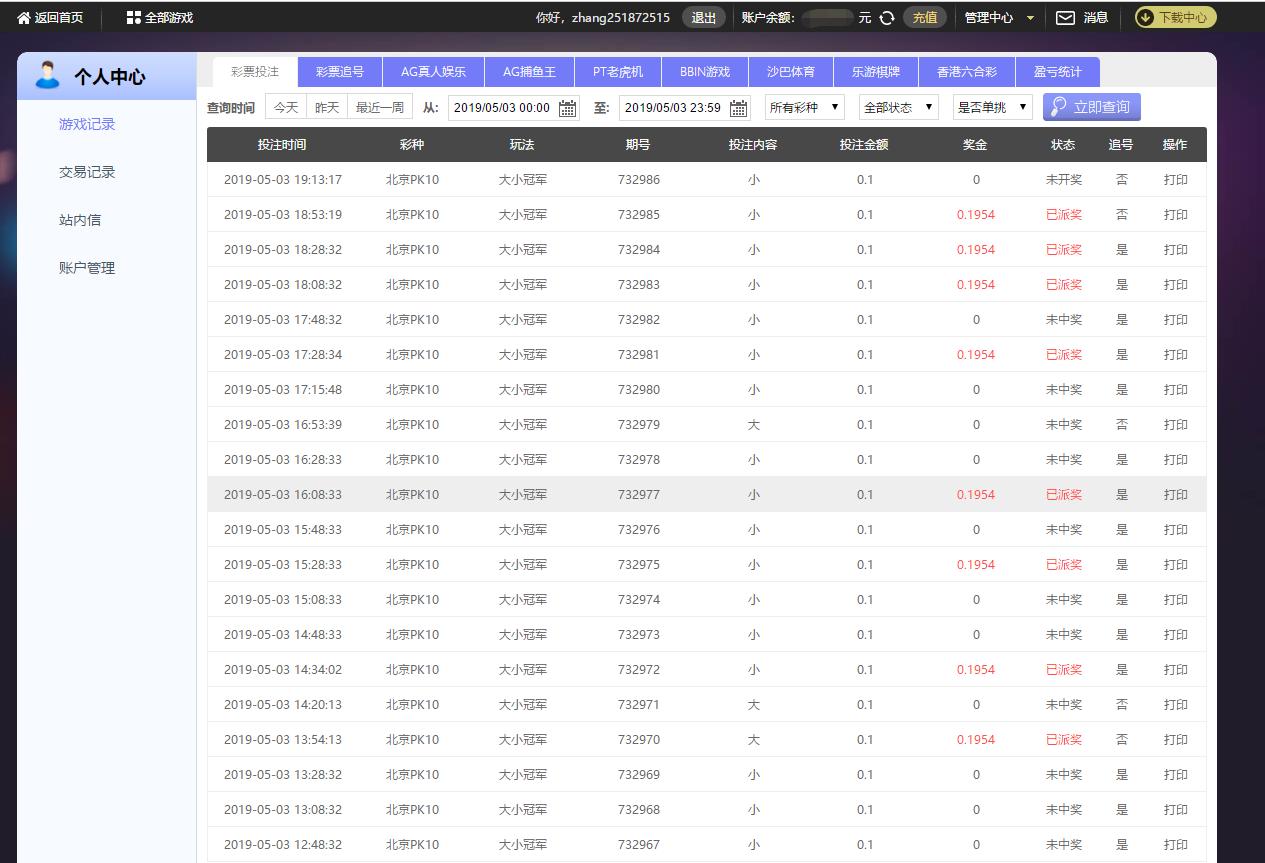
Task: Expand the 是否单挑 dropdown
Action: (992, 107)
